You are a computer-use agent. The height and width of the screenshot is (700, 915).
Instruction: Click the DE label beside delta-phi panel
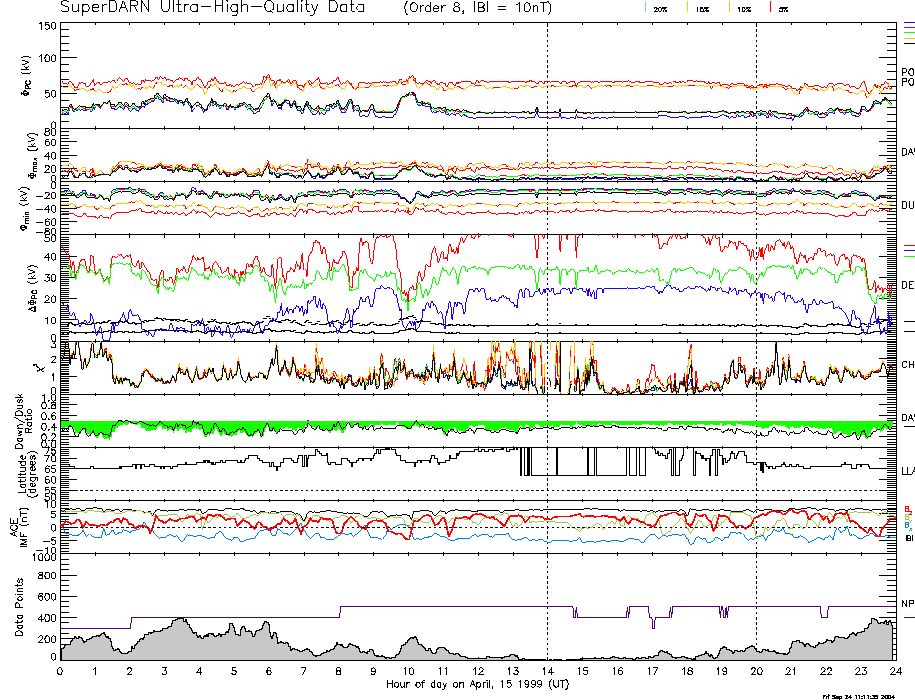pyautogui.click(x=907, y=286)
